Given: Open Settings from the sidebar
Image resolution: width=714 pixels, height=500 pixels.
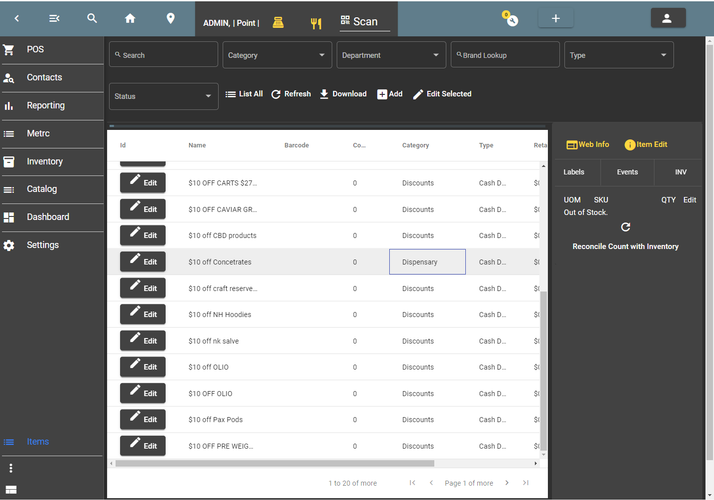Looking at the screenshot, I should pyautogui.click(x=52, y=245).
